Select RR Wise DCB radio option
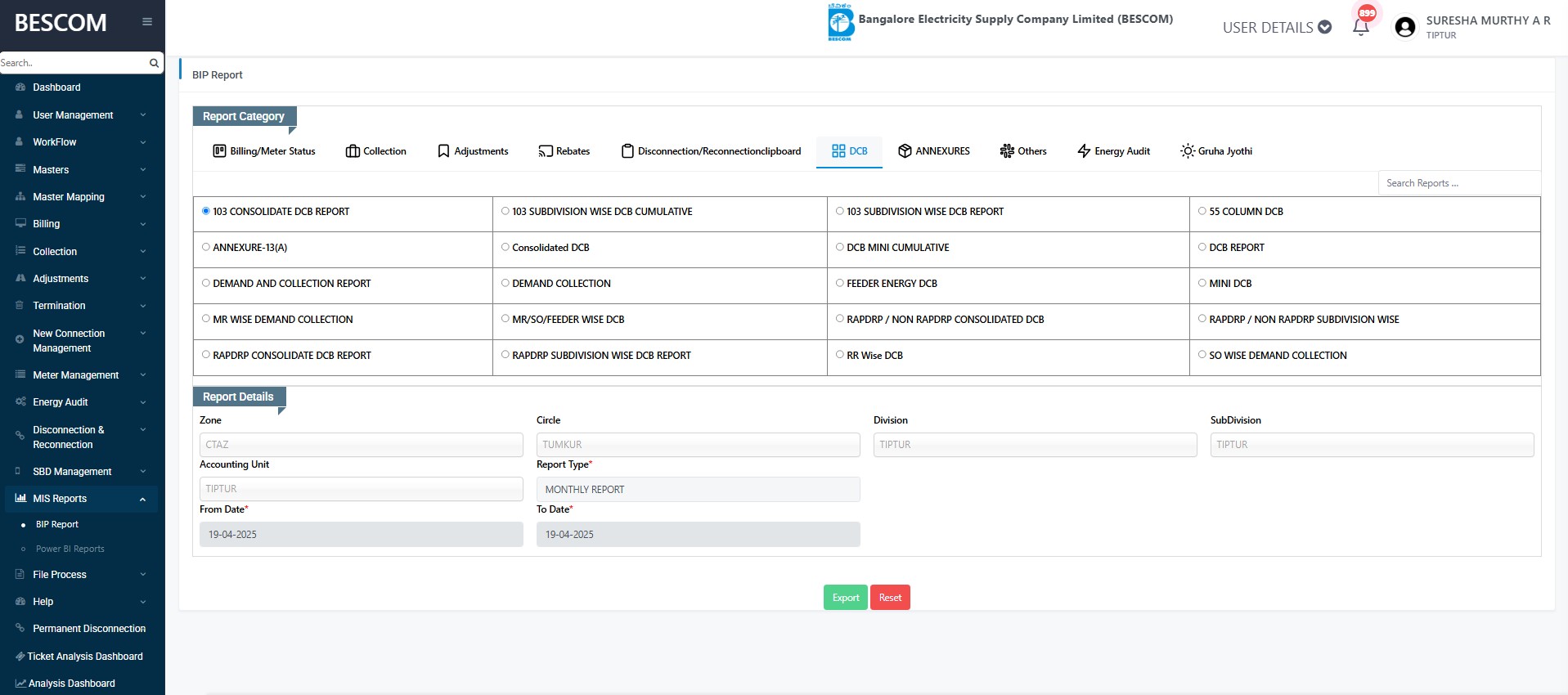Viewport: 1568px width, 695px height. point(840,355)
